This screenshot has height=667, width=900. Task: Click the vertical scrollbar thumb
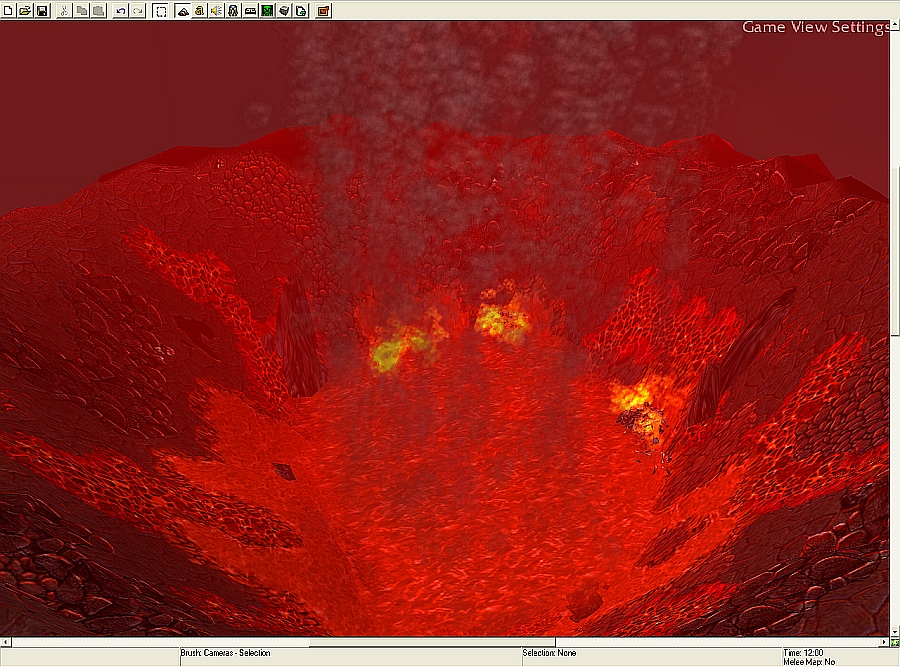coord(895,250)
